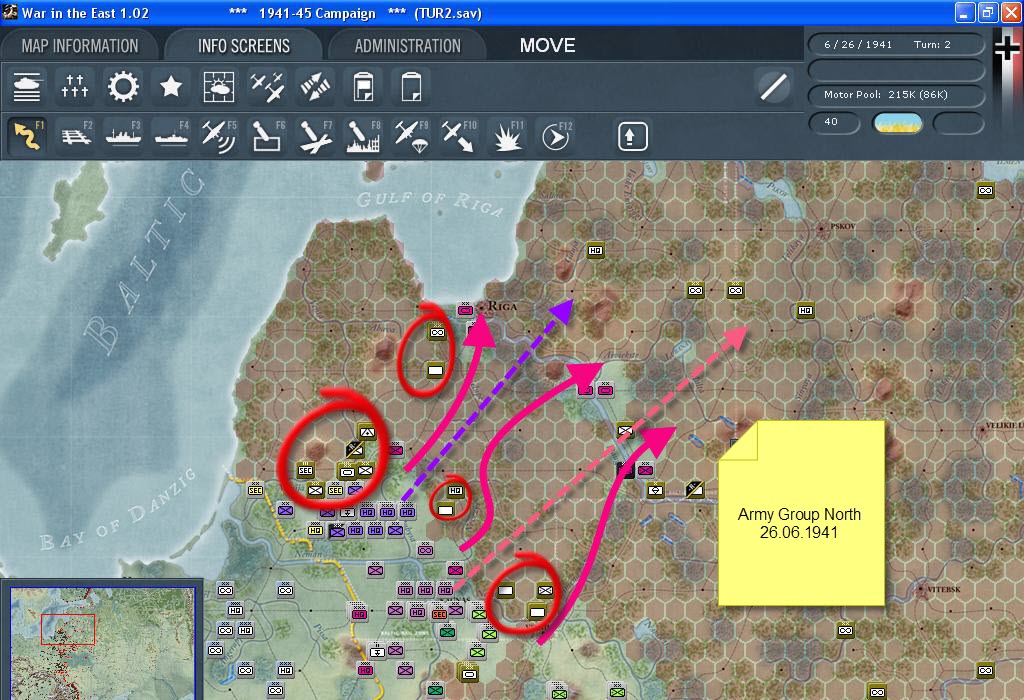Click the date 6/26/1941 Turn 2 field
Screen dimensions: 1024x700
click(x=896, y=44)
